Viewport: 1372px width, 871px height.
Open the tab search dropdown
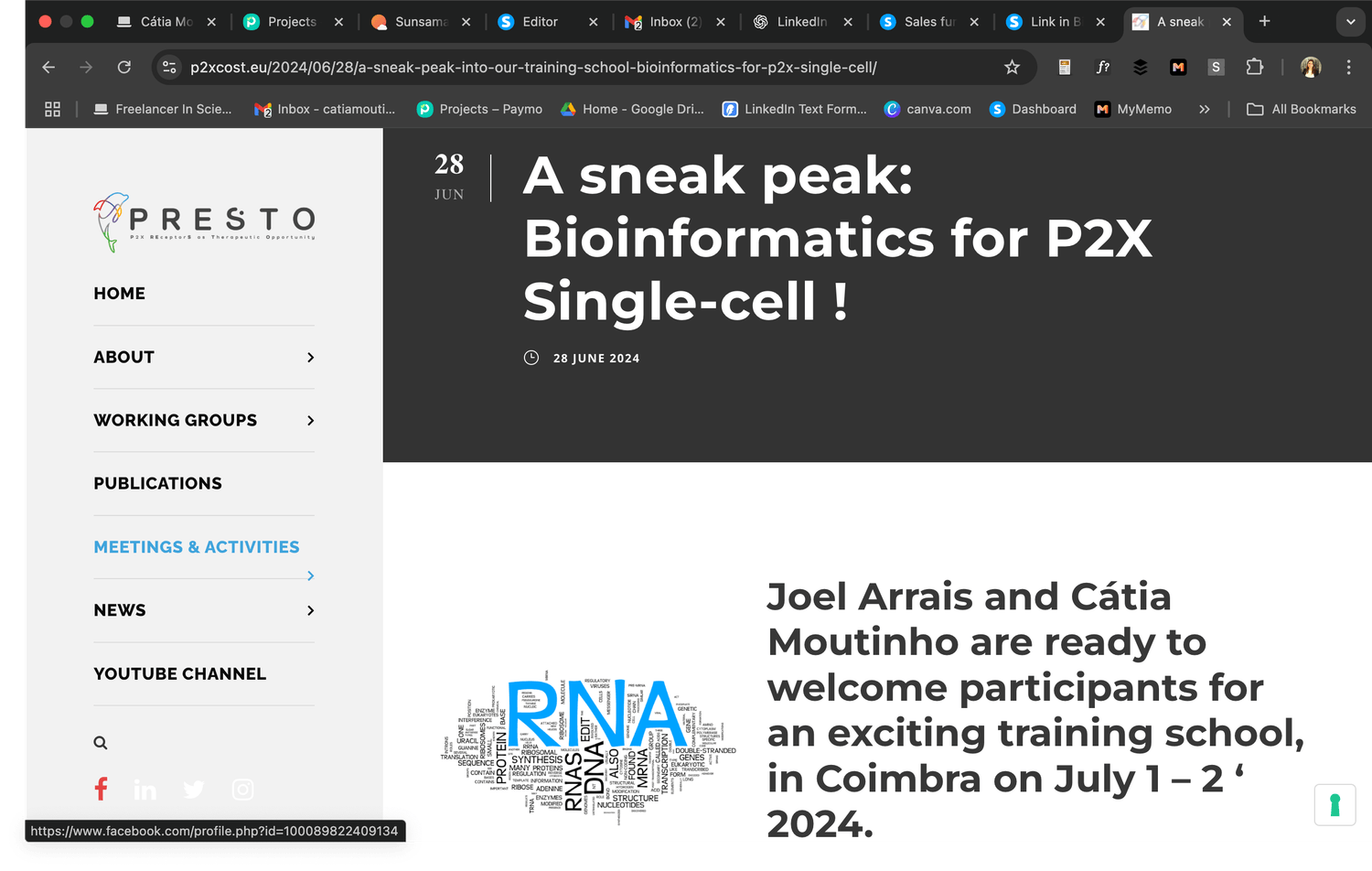pos(1350,21)
